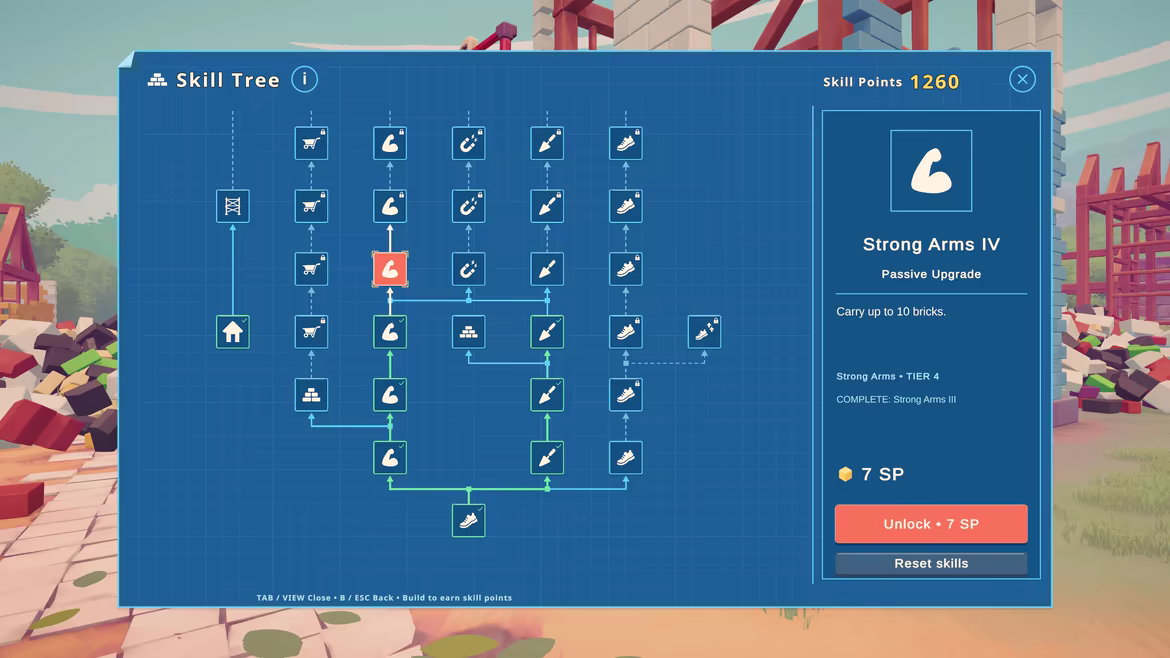Select the topmost trowel skill node
The width and height of the screenshot is (1170, 658).
(547, 143)
